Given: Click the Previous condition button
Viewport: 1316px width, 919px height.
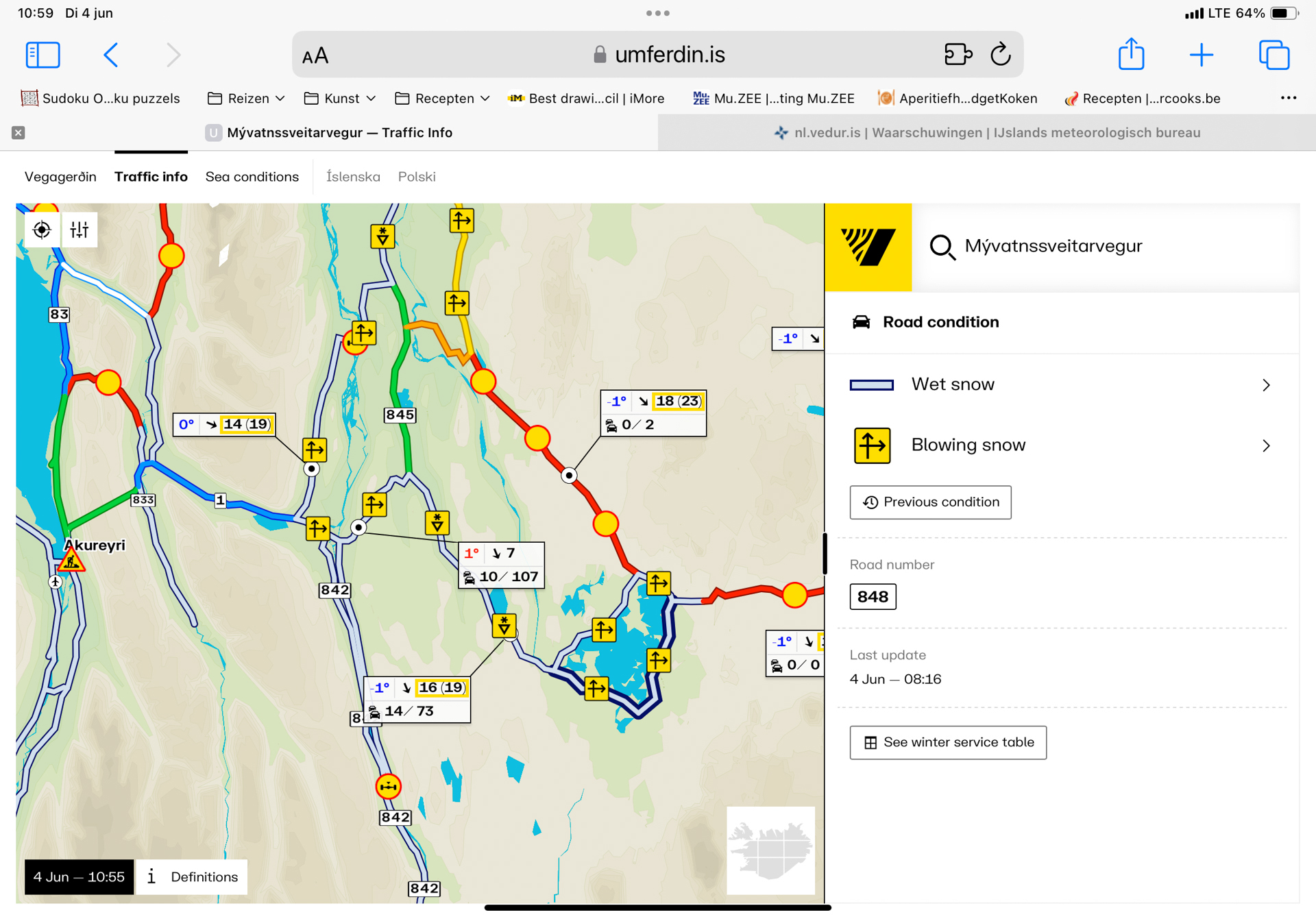Looking at the screenshot, I should point(930,502).
